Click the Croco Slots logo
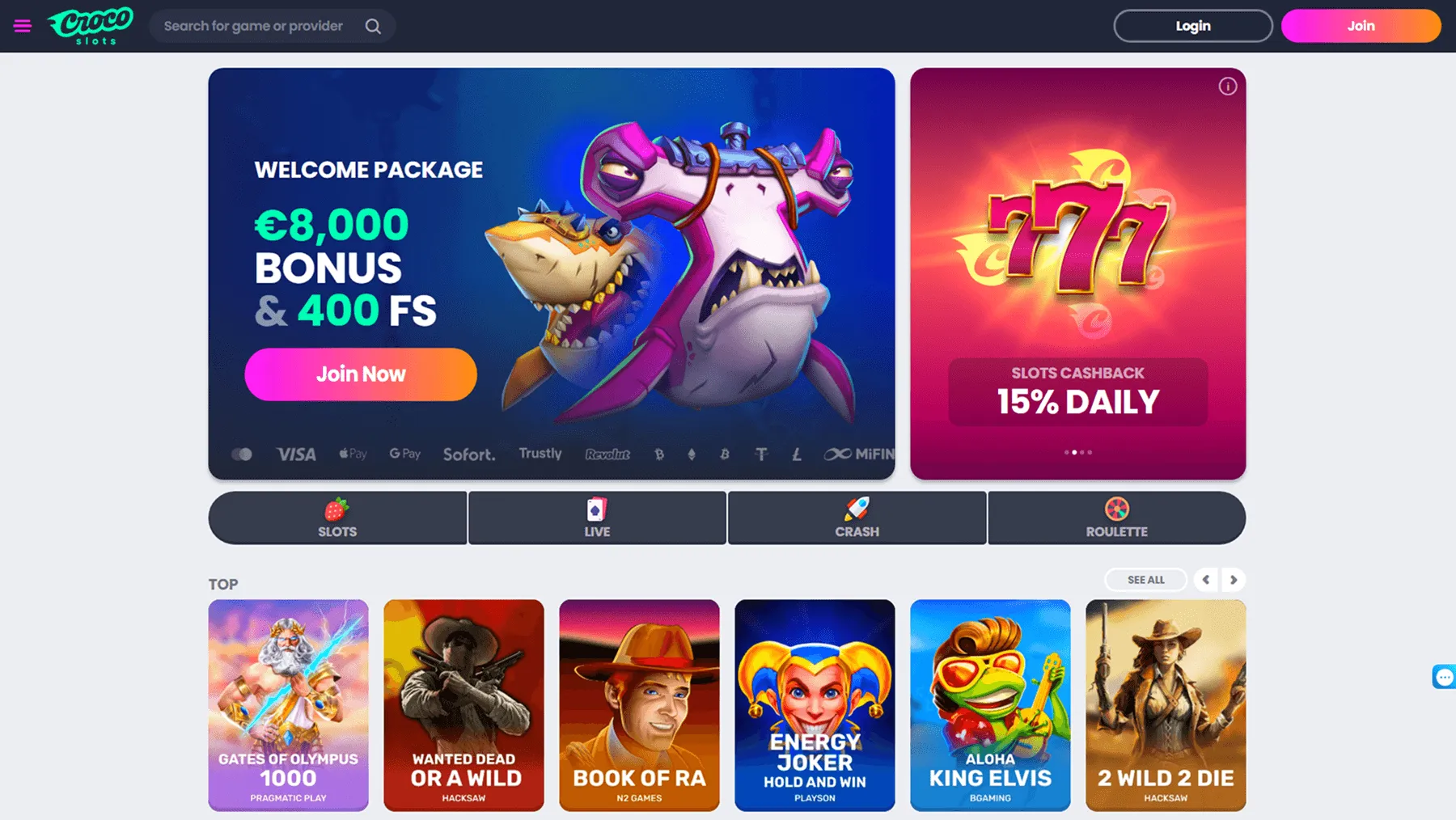 click(x=91, y=26)
